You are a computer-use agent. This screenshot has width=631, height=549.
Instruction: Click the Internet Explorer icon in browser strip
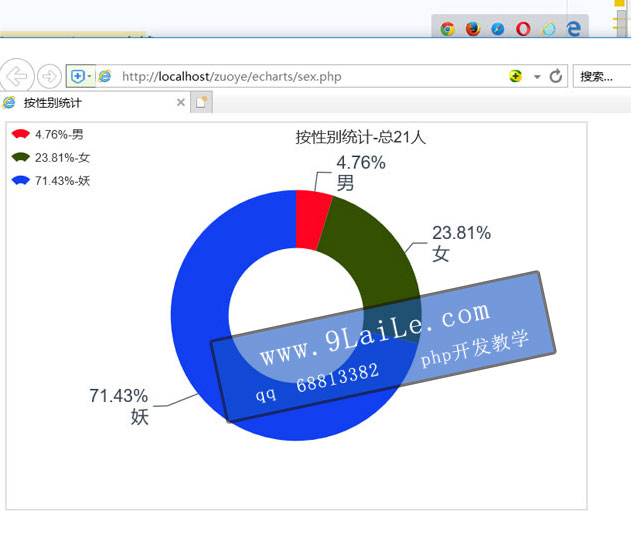click(x=549, y=29)
